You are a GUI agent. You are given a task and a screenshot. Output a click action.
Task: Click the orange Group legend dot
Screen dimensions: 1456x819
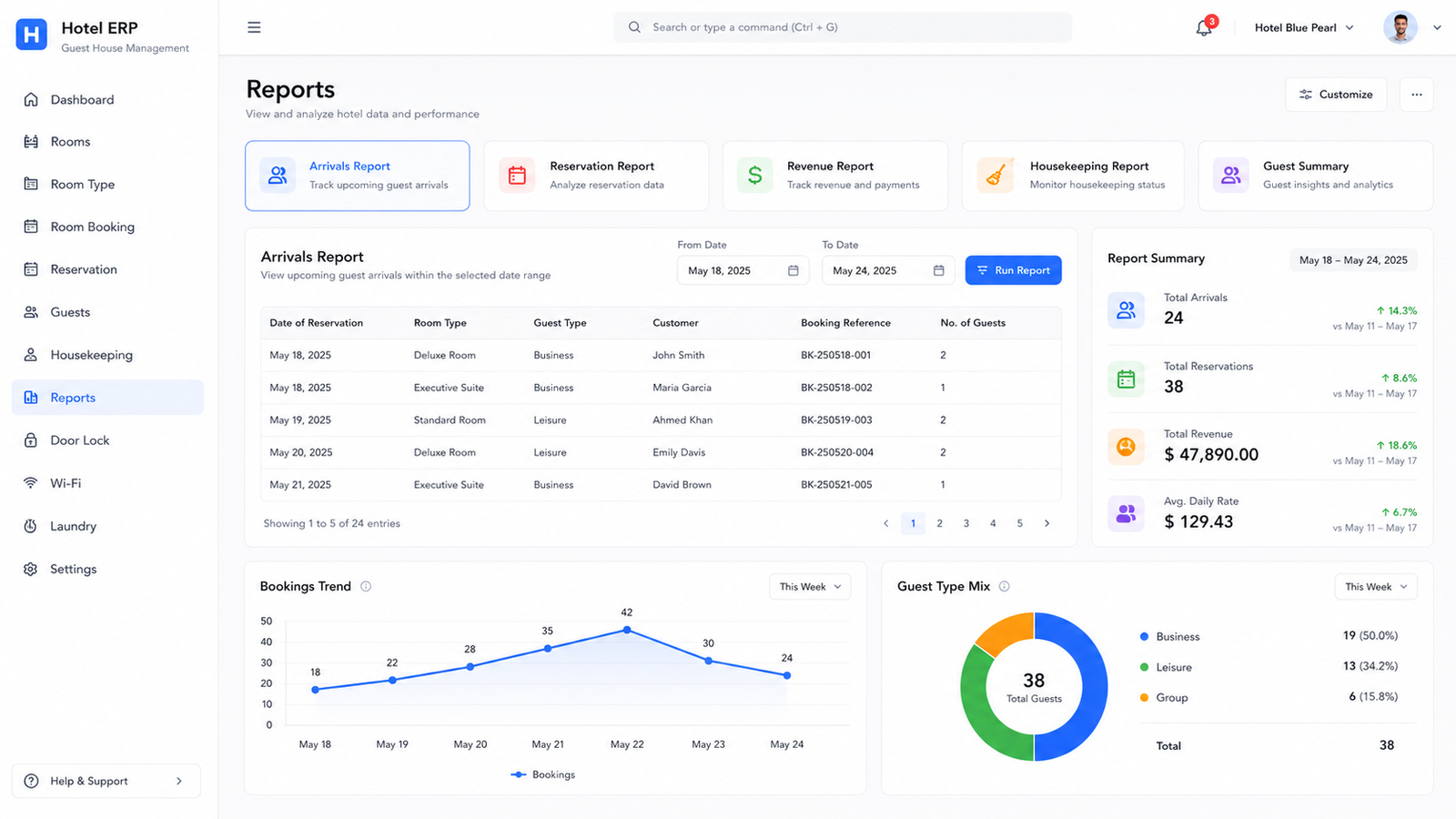tap(1144, 698)
